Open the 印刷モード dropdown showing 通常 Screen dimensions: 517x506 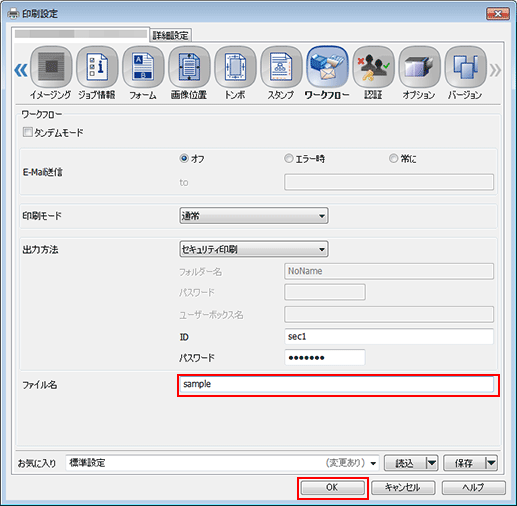pyautogui.click(x=254, y=216)
